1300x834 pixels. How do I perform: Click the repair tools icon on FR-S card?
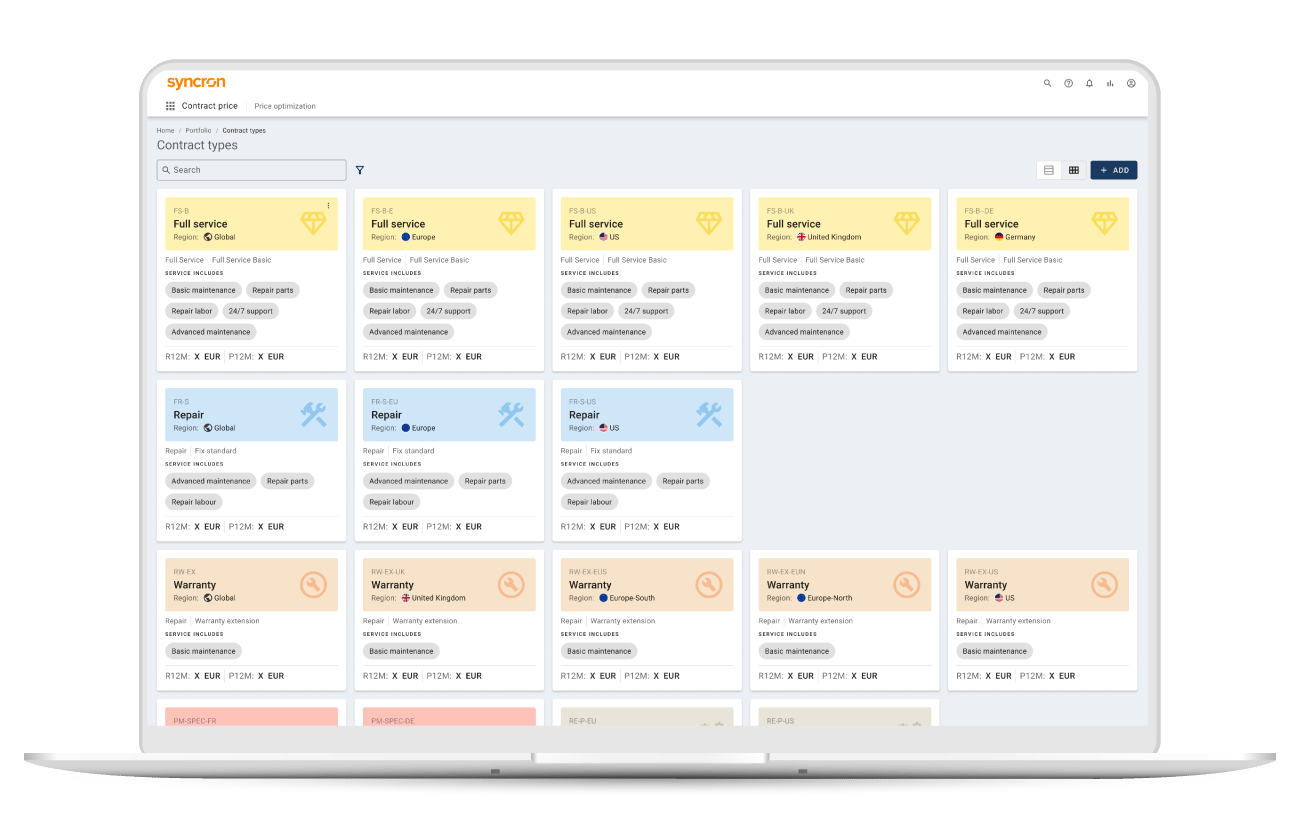click(313, 413)
